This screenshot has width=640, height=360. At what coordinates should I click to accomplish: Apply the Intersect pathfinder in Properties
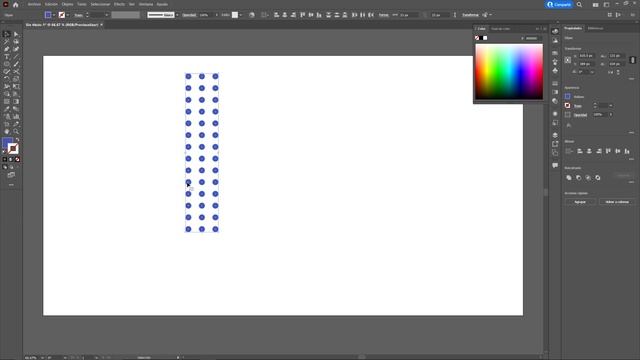[x=588, y=178]
